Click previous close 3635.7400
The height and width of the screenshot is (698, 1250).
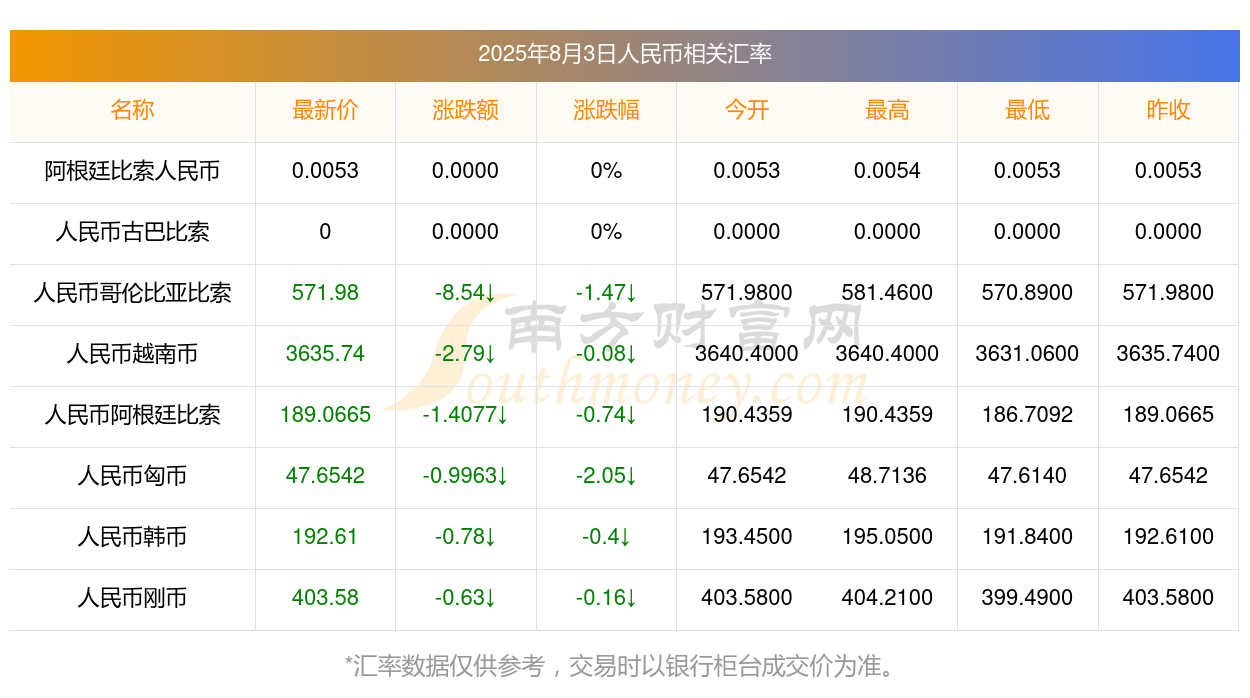(1168, 354)
